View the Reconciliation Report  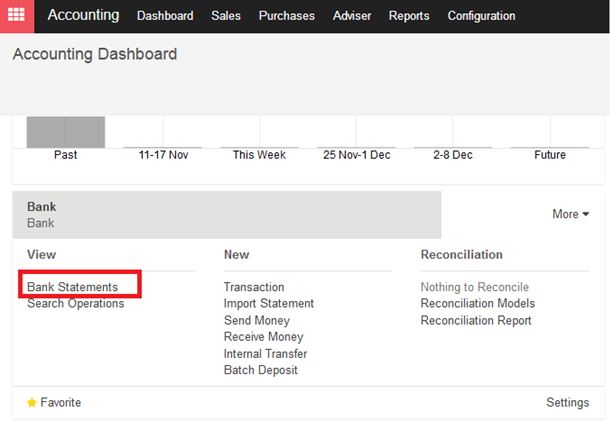click(476, 320)
